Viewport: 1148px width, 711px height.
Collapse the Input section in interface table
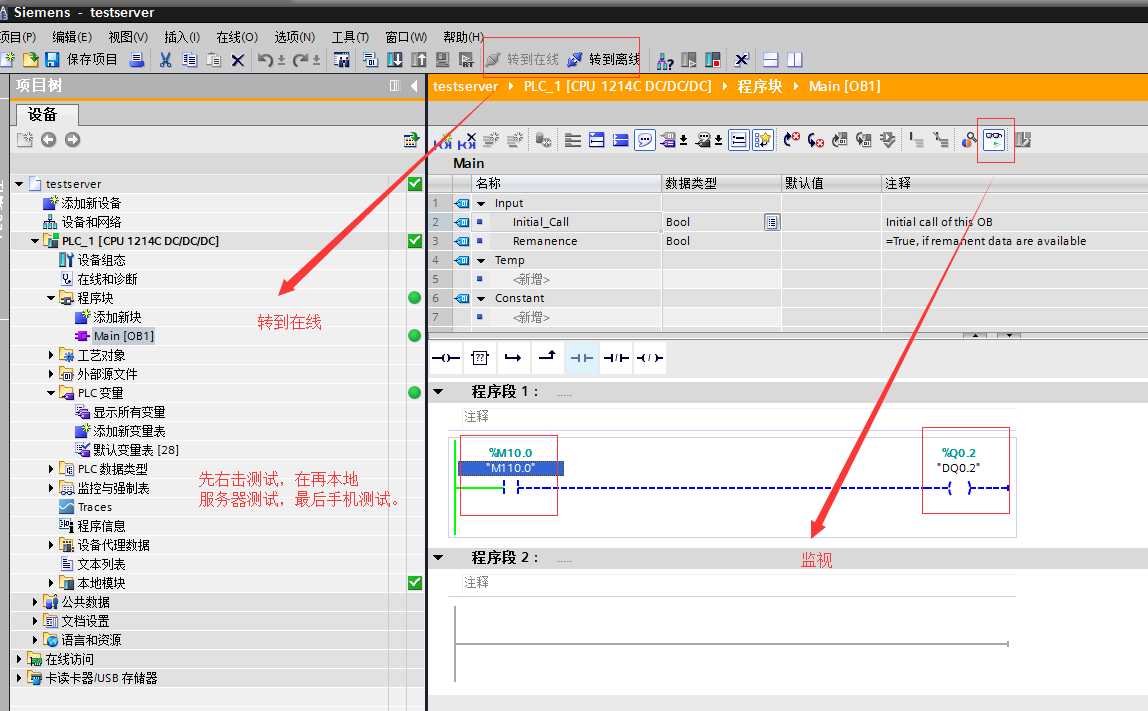point(481,203)
